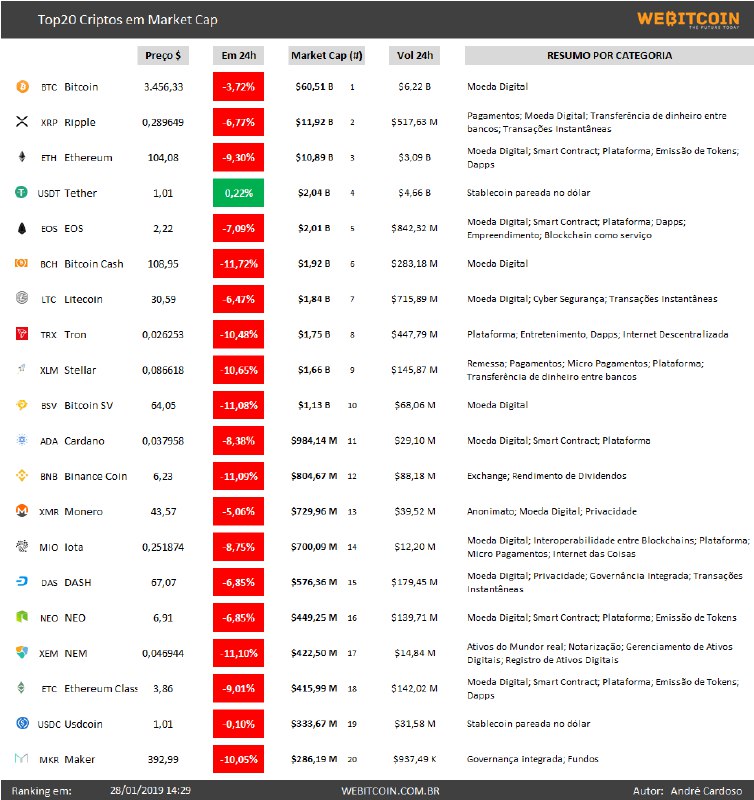Click Ripple price 0,289649

[x=163, y=122]
